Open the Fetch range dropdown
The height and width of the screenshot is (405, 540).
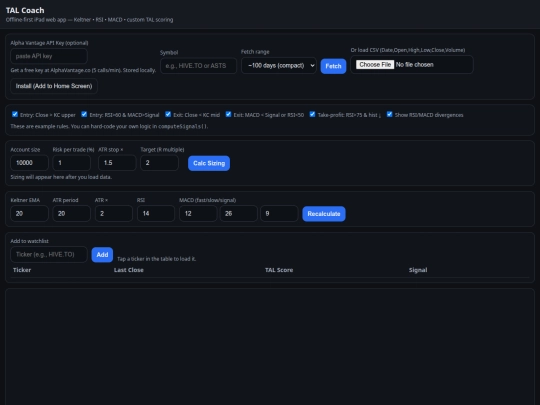[x=279, y=65]
